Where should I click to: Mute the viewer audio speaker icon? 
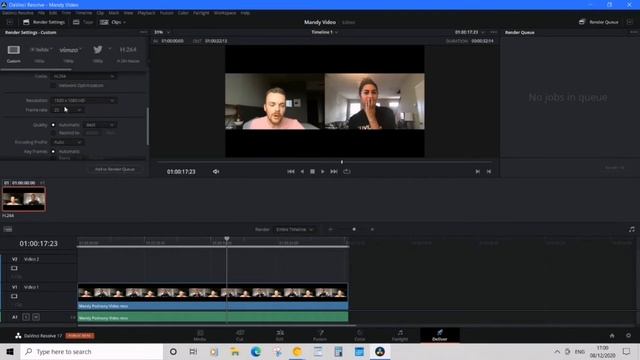point(216,172)
